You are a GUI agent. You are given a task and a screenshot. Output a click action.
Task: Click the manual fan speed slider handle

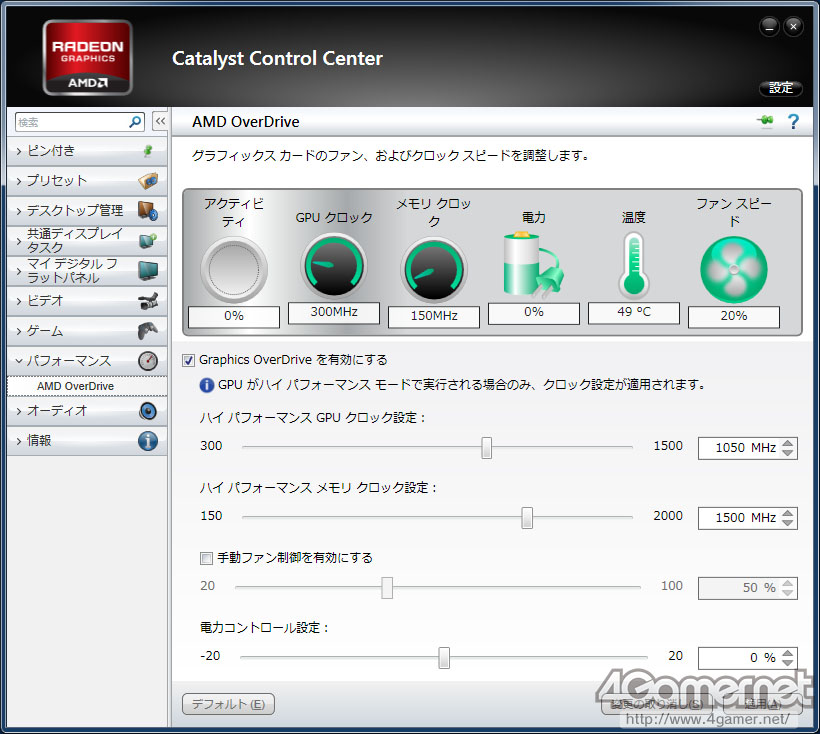point(387,588)
